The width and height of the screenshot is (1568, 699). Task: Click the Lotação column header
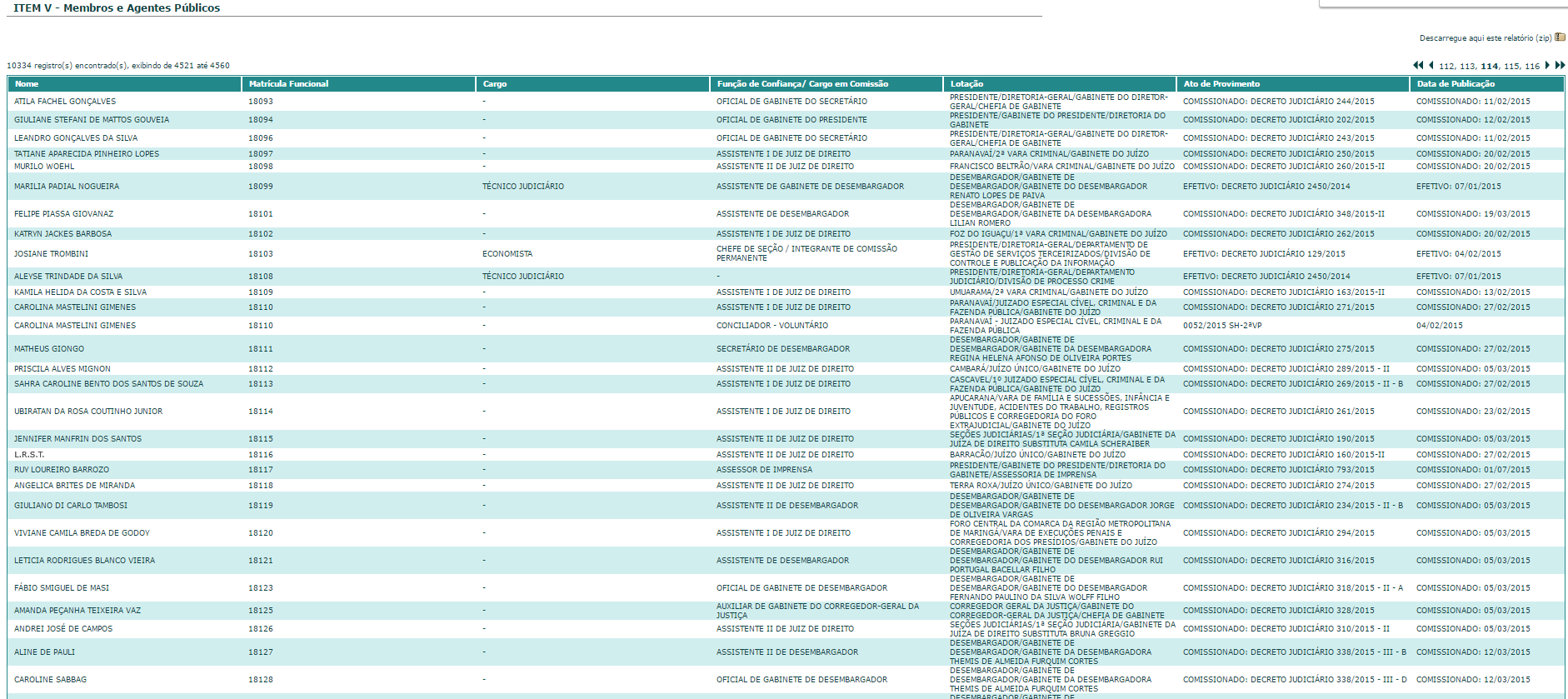pos(966,84)
